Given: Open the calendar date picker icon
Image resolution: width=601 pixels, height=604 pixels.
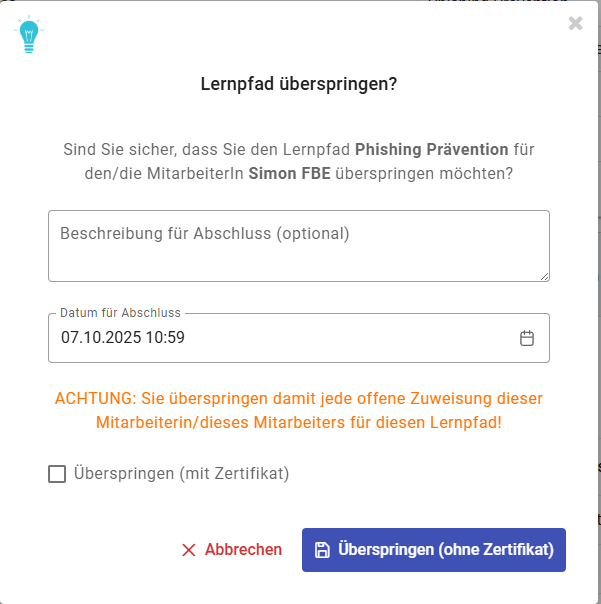Looking at the screenshot, I should [x=527, y=338].
